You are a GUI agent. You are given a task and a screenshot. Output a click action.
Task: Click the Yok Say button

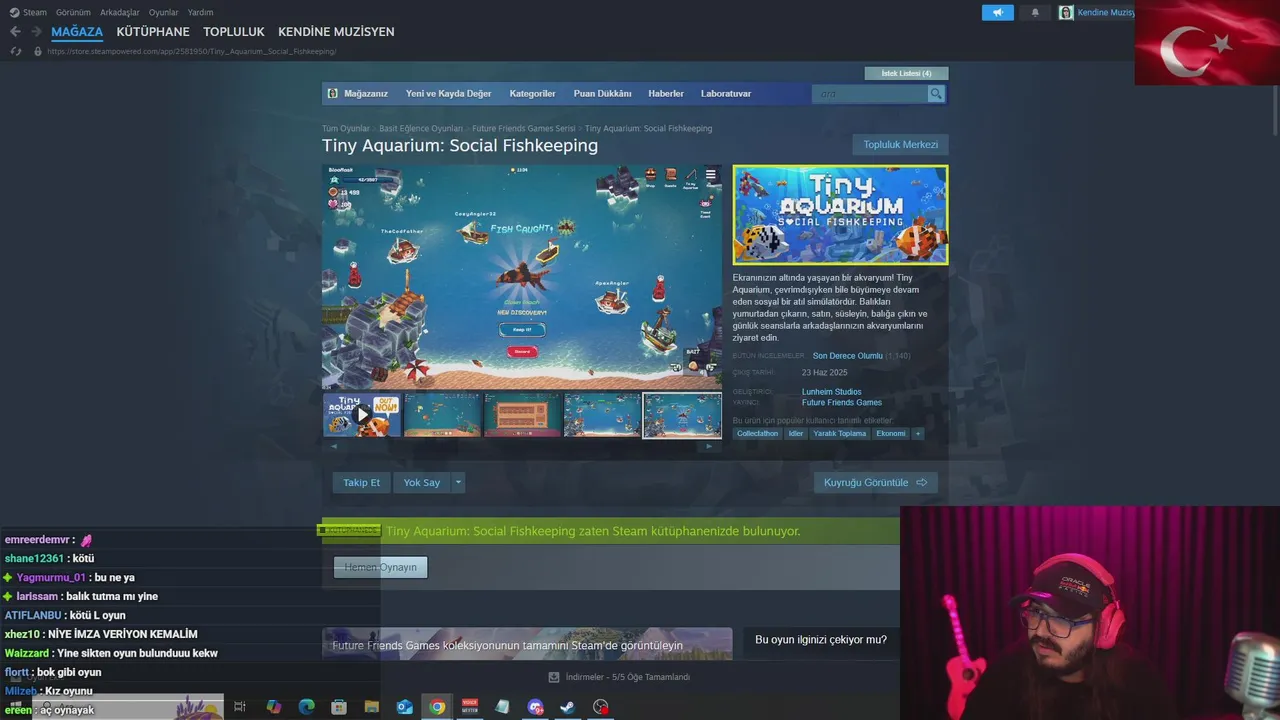point(422,483)
